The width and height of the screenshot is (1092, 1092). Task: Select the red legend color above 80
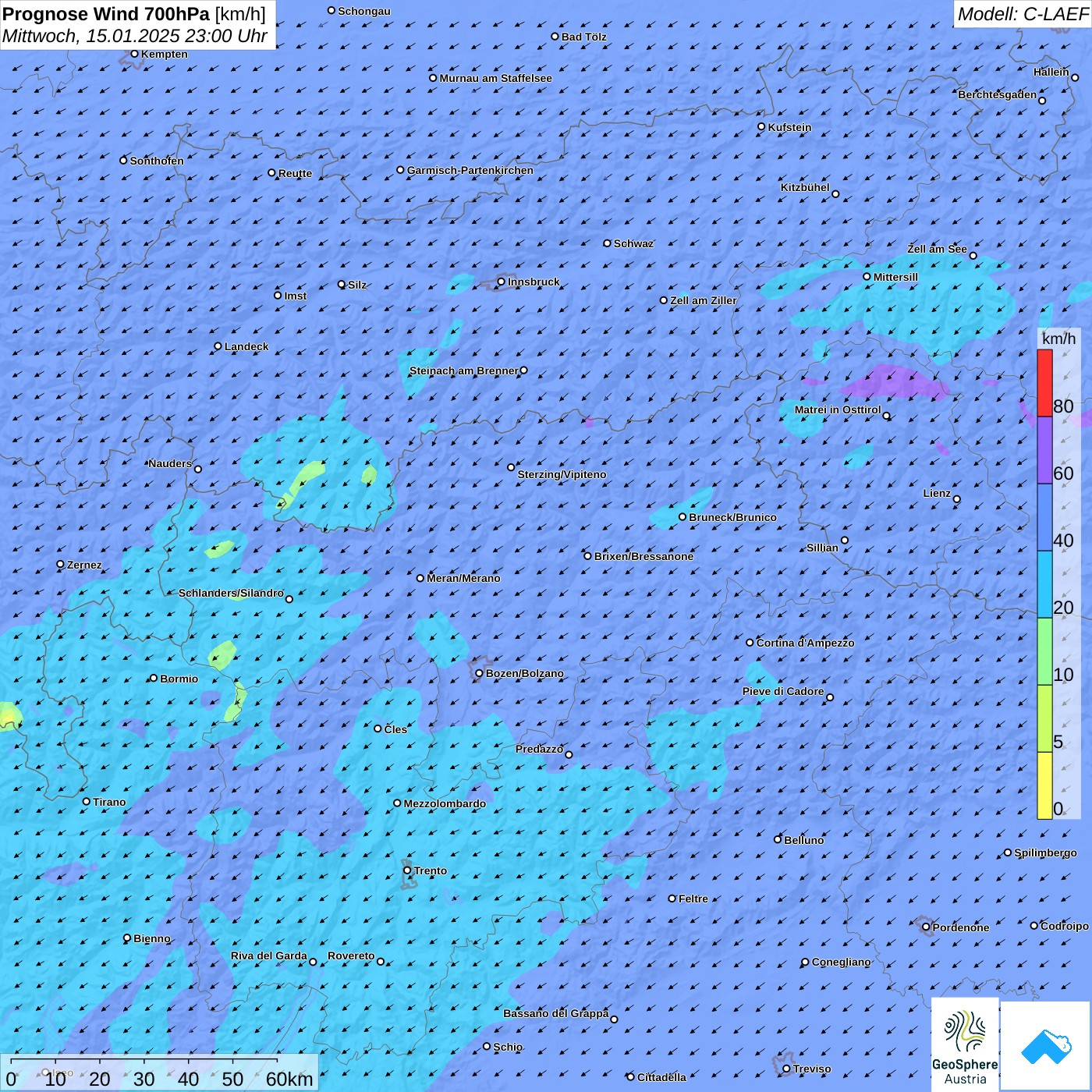point(1044,383)
